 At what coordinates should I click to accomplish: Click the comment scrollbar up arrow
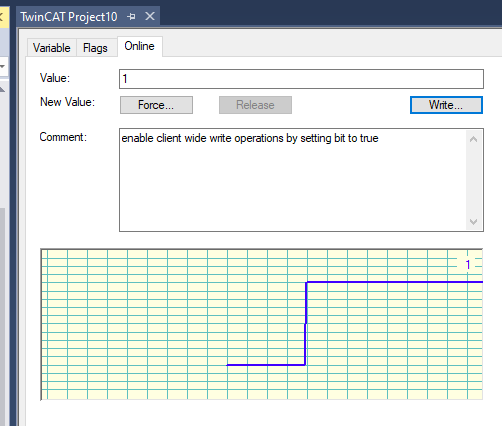click(473, 139)
